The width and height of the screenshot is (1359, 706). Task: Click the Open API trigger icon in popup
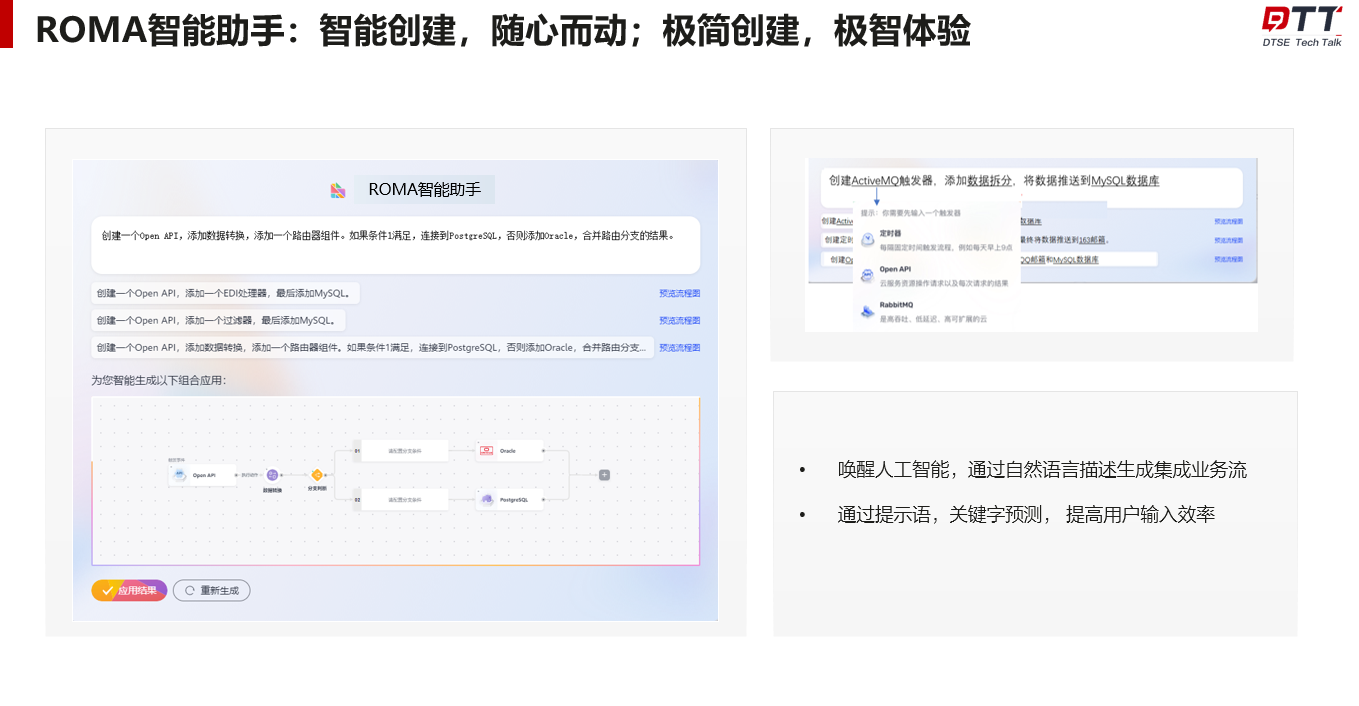[x=868, y=273]
